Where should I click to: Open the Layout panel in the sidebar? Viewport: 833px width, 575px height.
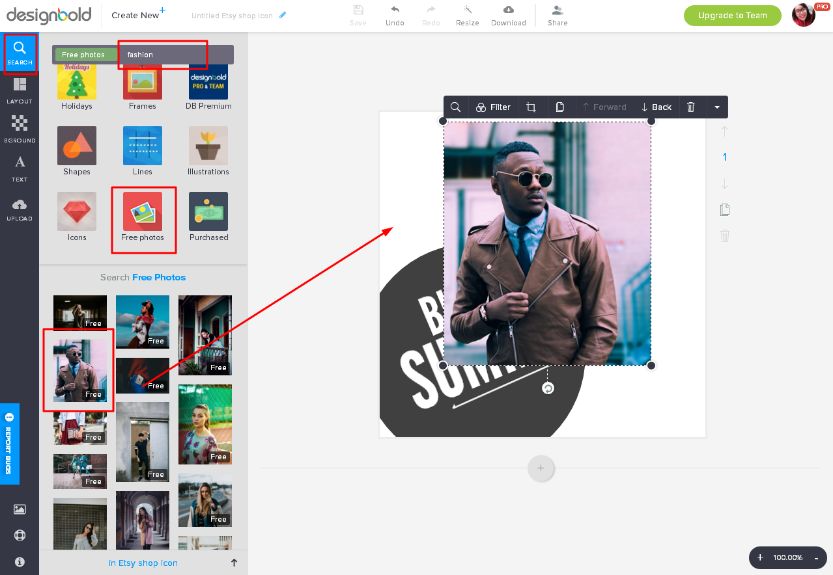click(20, 91)
